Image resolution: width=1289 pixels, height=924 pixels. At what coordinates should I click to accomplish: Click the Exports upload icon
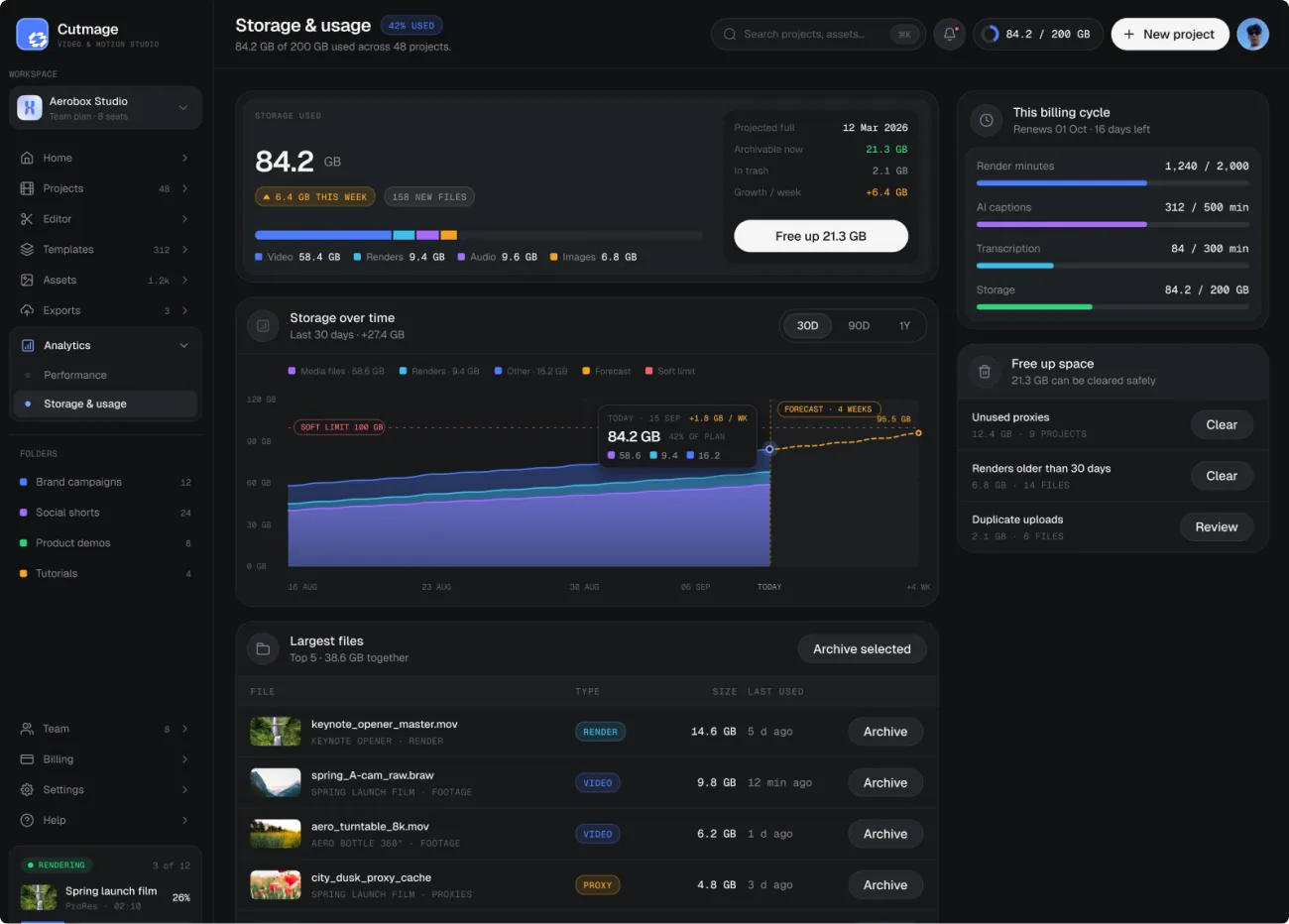(27, 310)
